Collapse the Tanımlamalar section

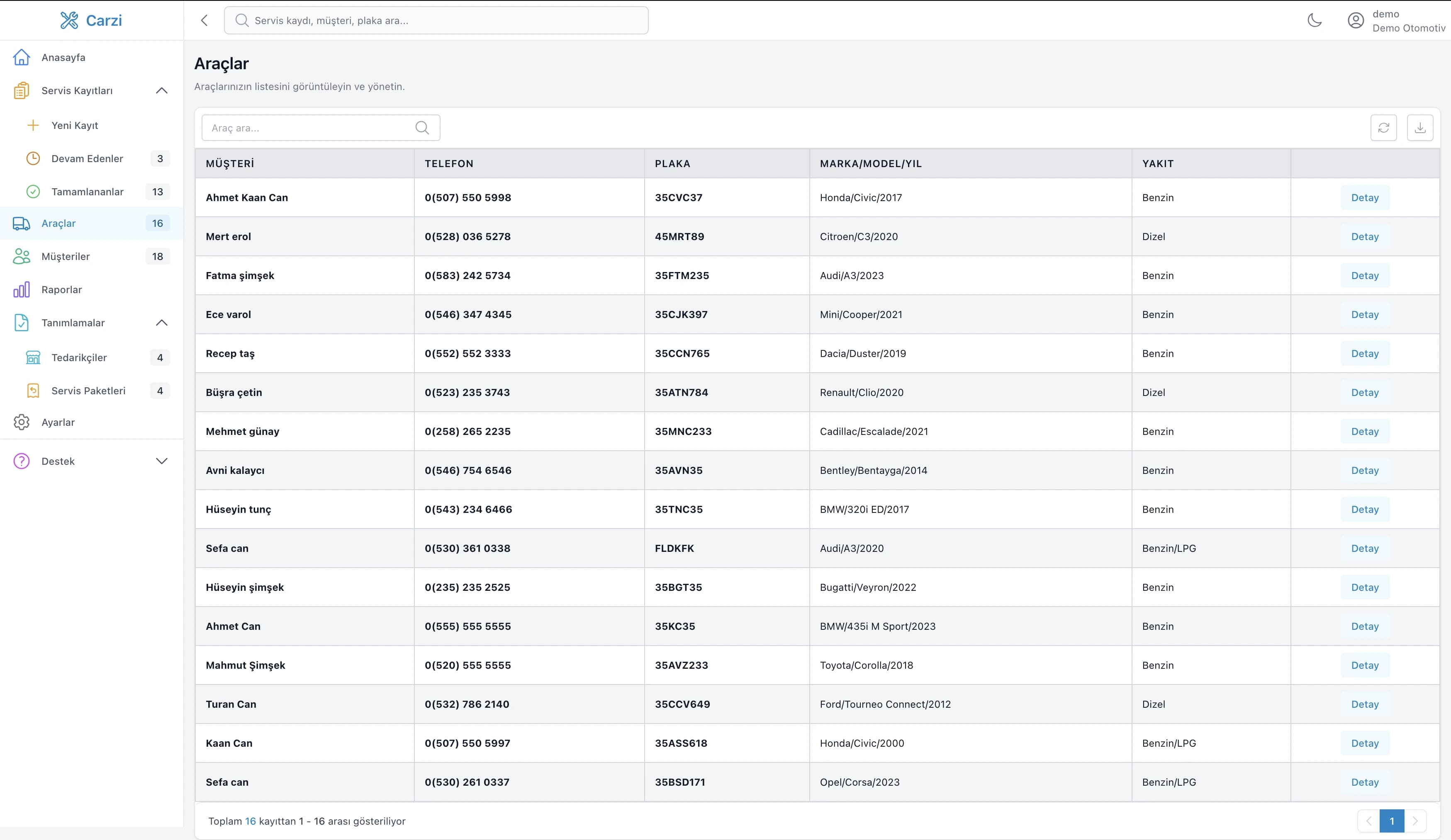[x=162, y=322]
